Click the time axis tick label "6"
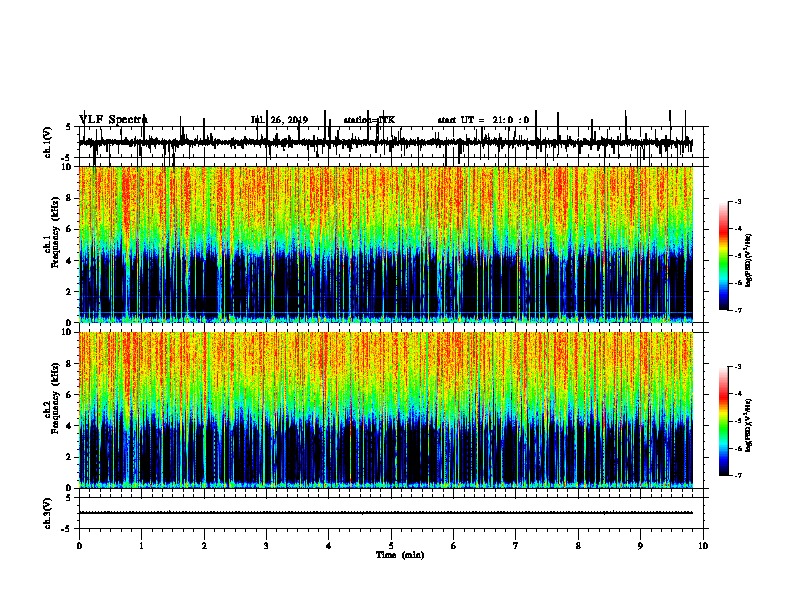This screenshot has height=612, width=792. (x=454, y=546)
